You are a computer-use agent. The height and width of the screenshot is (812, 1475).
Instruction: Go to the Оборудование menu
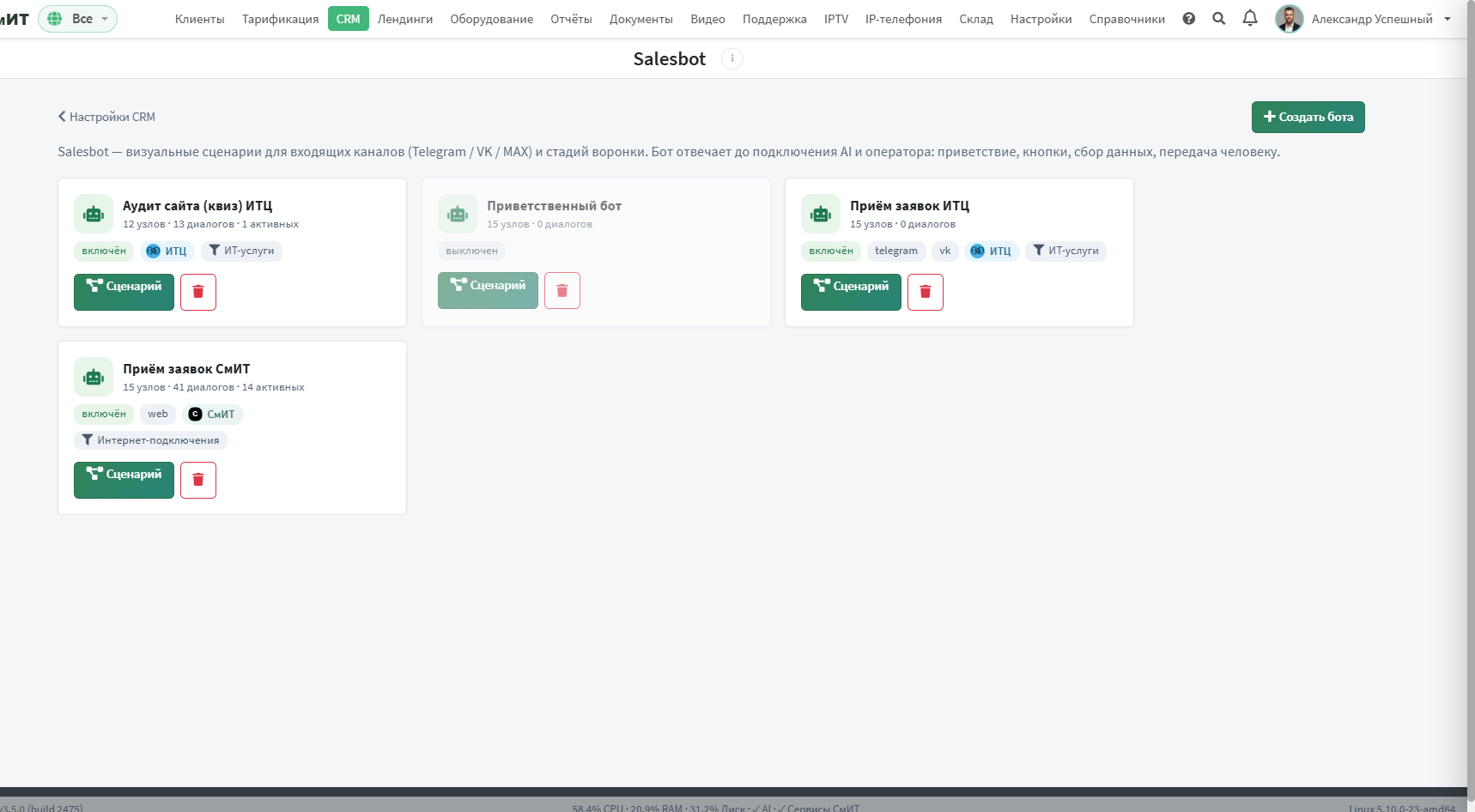[492, 19]
